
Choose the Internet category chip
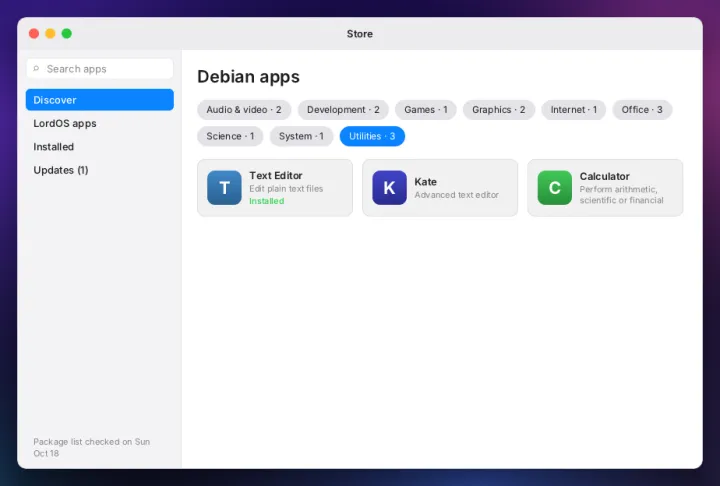574,110
